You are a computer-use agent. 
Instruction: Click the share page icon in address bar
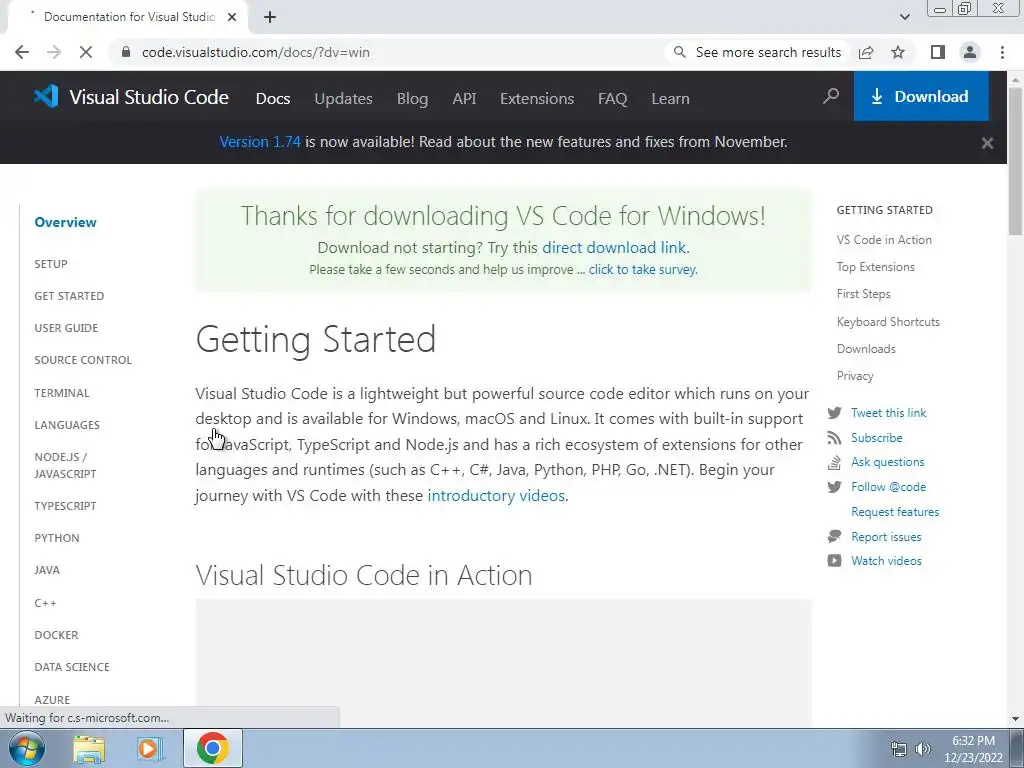[866, 52]
